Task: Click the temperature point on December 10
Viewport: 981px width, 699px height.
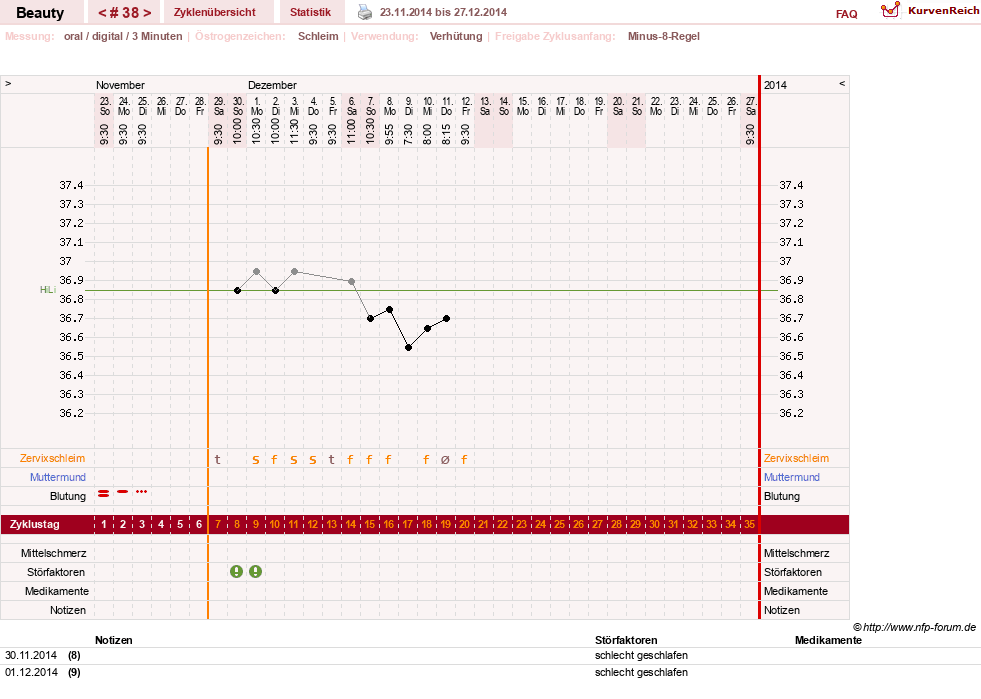Action: [x=427, y=328]
